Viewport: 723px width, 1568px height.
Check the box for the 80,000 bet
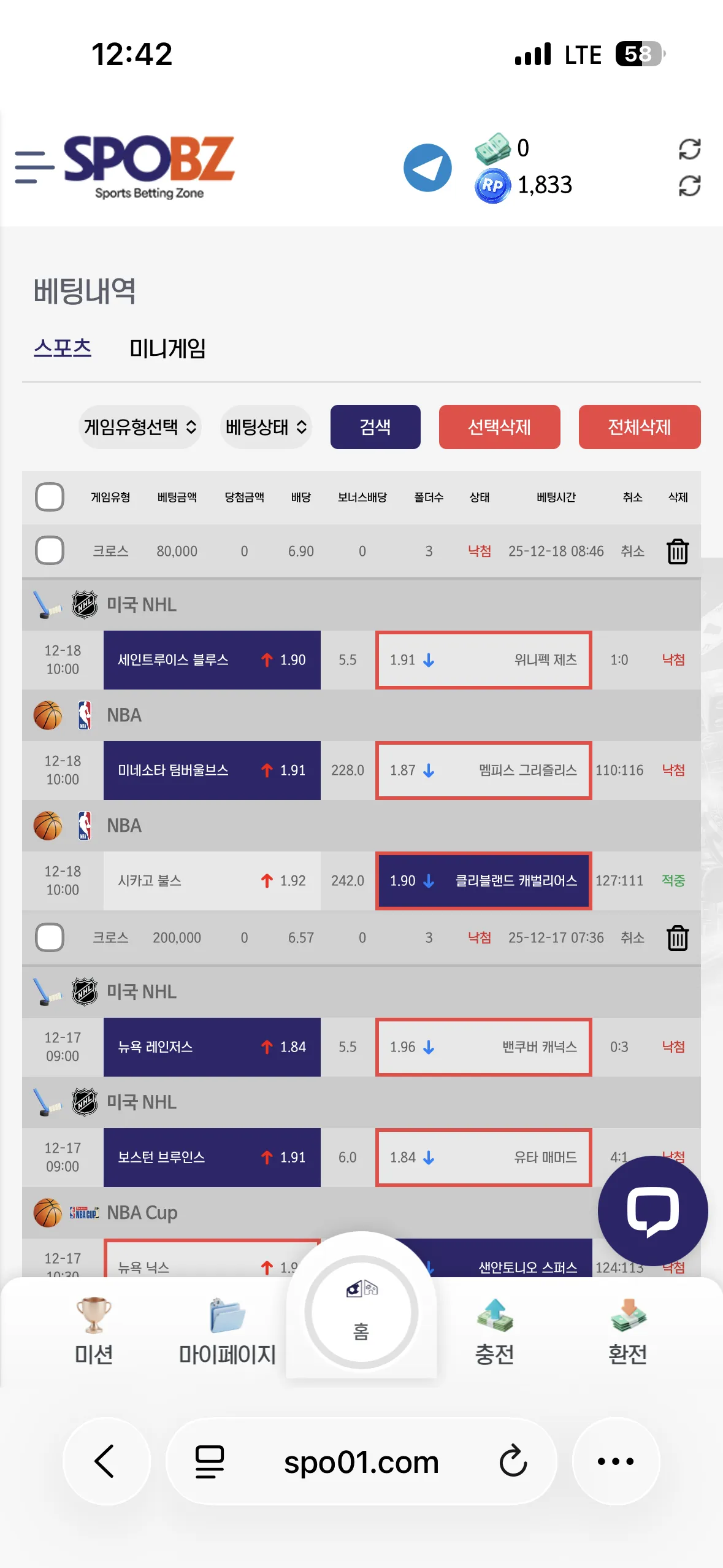(x=50, y=550)
